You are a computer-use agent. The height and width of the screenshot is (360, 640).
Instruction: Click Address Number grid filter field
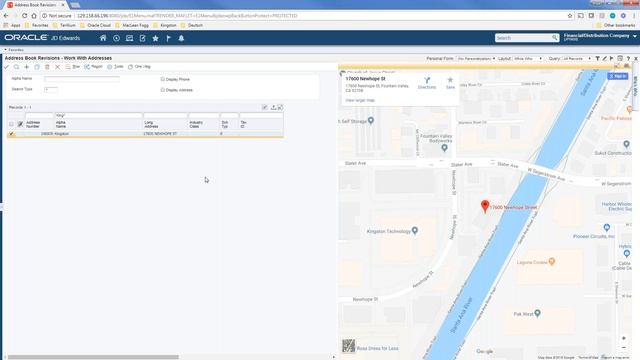tap(39, 116)
